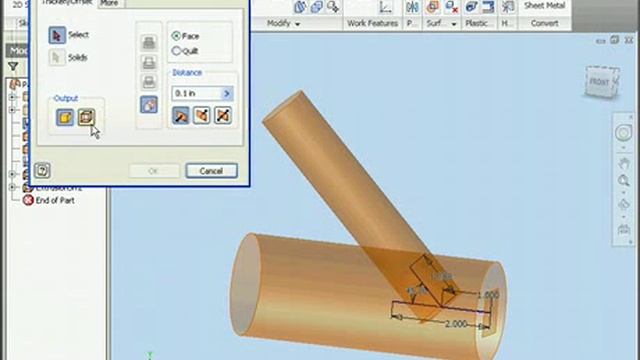Screen dimensions: 640x360
Task: Switch to the Thicken/Offset tab
Action: (67, 2)
